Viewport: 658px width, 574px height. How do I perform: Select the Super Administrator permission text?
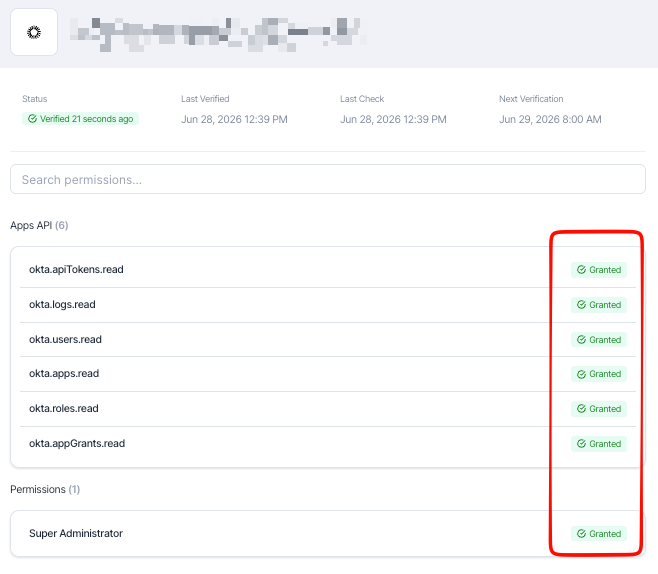click(x=76, y=533)
